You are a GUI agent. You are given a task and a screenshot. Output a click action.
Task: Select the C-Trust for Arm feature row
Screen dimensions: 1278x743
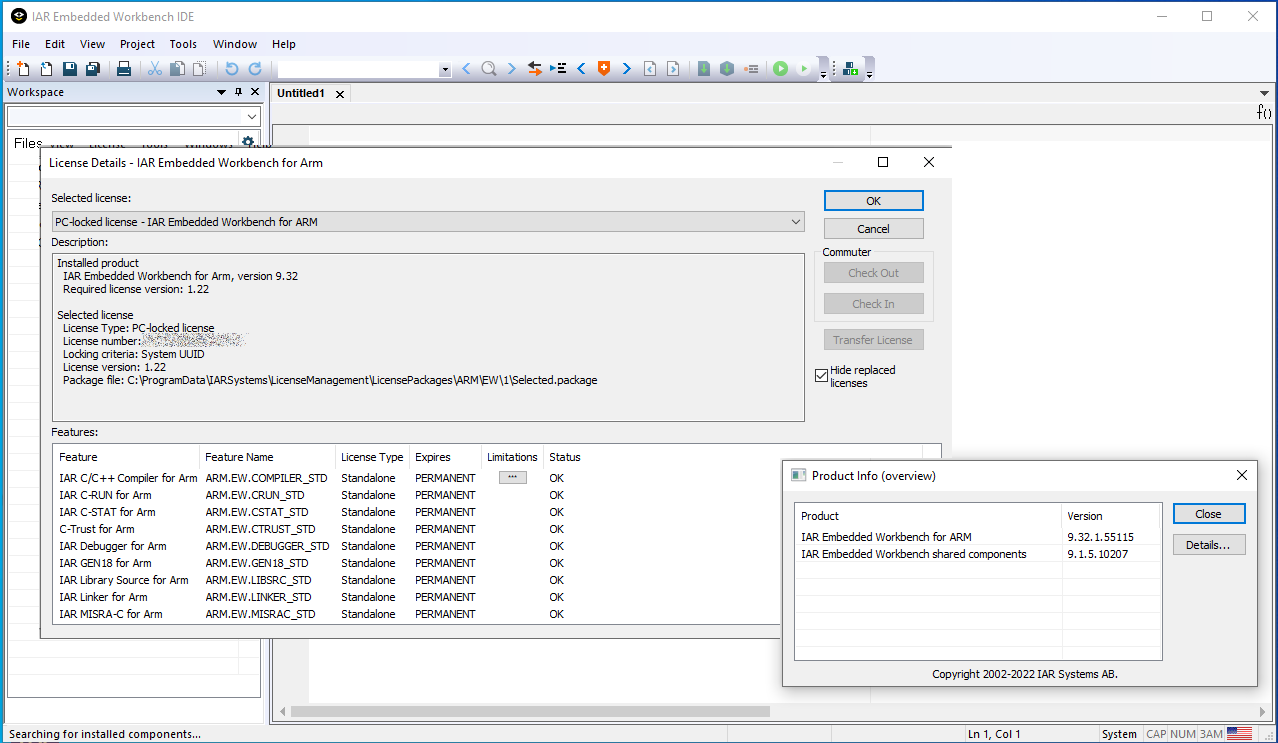(x=498, y=529)
